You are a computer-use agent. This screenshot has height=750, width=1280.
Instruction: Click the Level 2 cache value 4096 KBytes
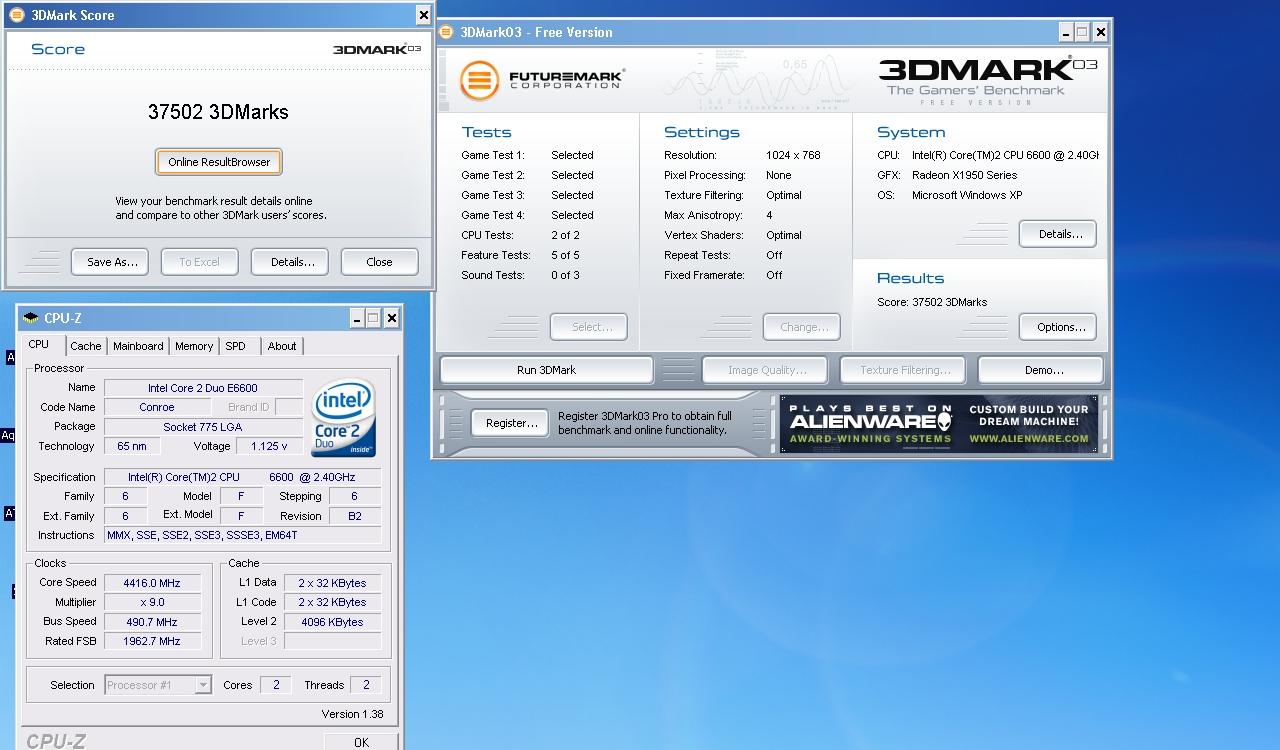[x=332, y=621]
